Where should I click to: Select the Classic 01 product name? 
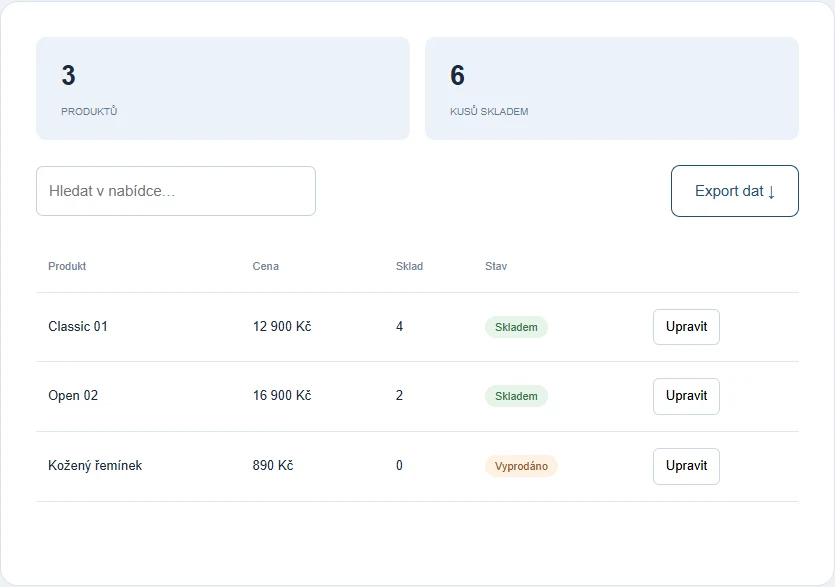pyautogui.click(x=78, y=326)
